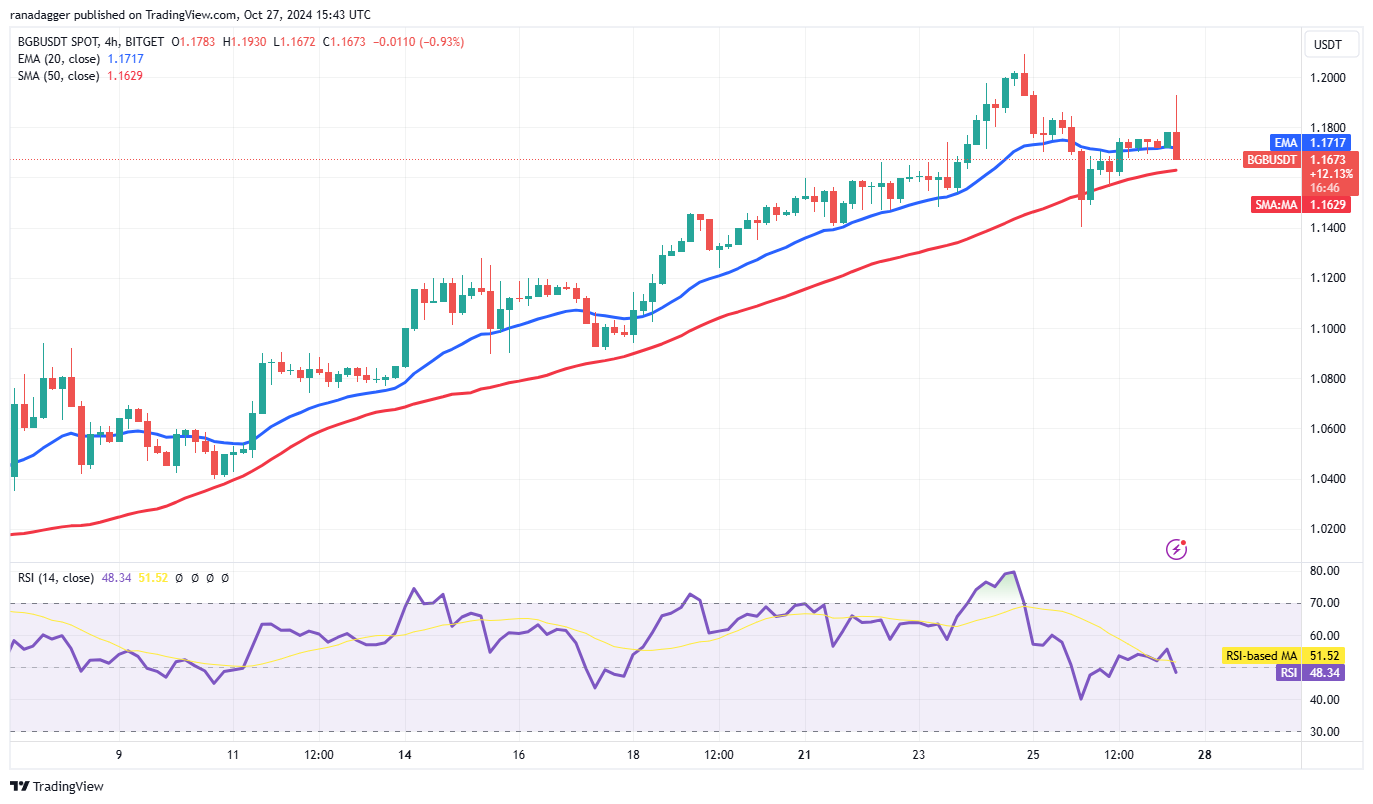Screen dimensions: 1373x804
Task: Click the TradingView logo at bottom left
Action: [57, 787]
